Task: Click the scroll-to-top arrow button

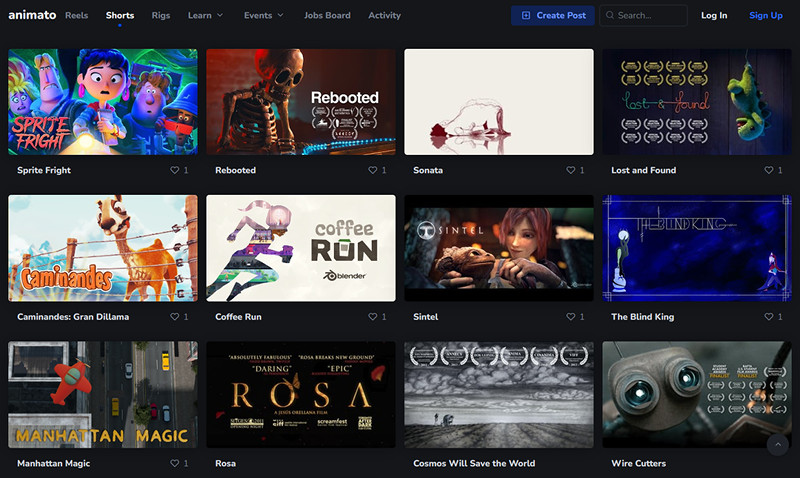Action: pos(777,444)
